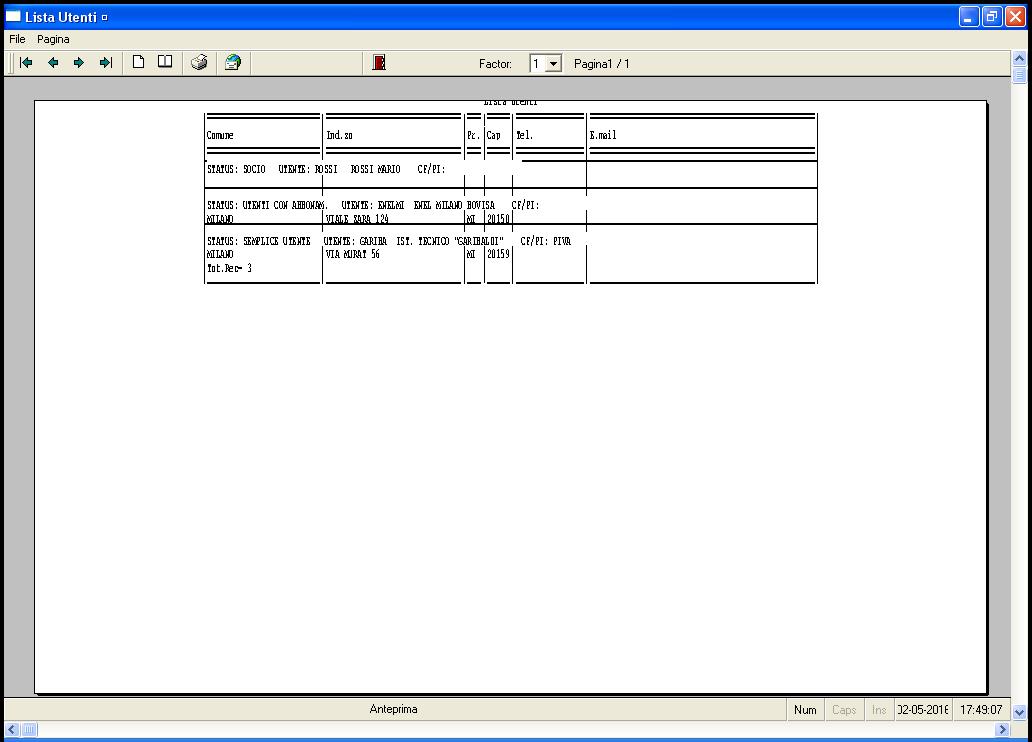The image size is (1032, 742).
Task: Click the VIALE SARA 124 address
Action: click(357, 219)
